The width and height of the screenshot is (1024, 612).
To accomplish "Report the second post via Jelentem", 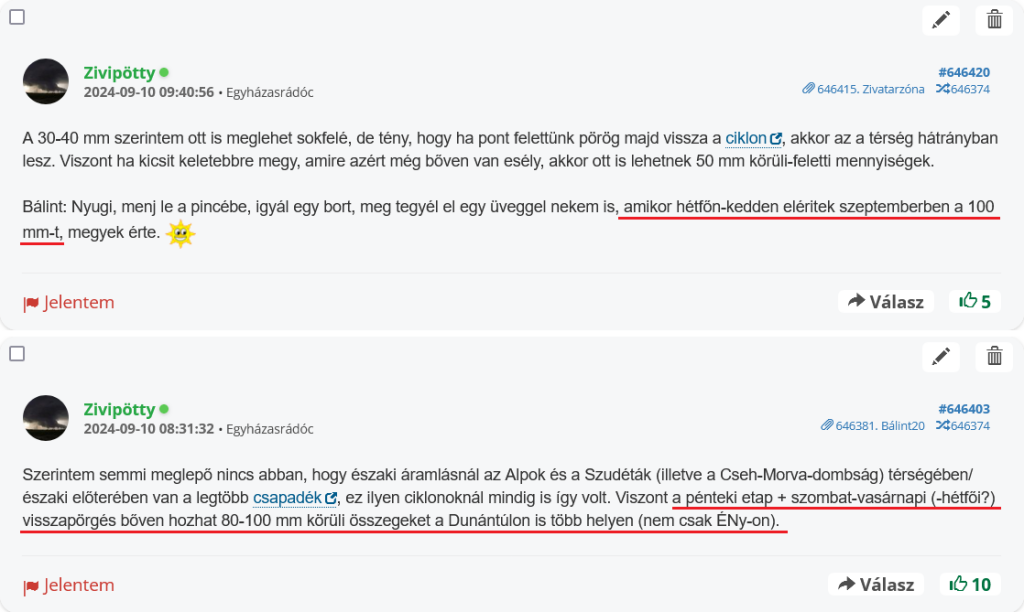I will [x=68, y=585].
